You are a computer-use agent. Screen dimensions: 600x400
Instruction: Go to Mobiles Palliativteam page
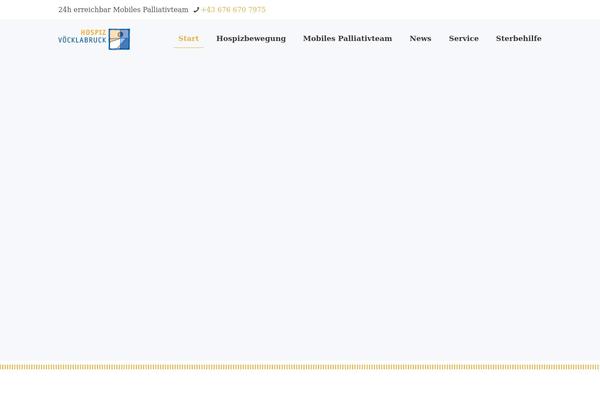point(347,39)
